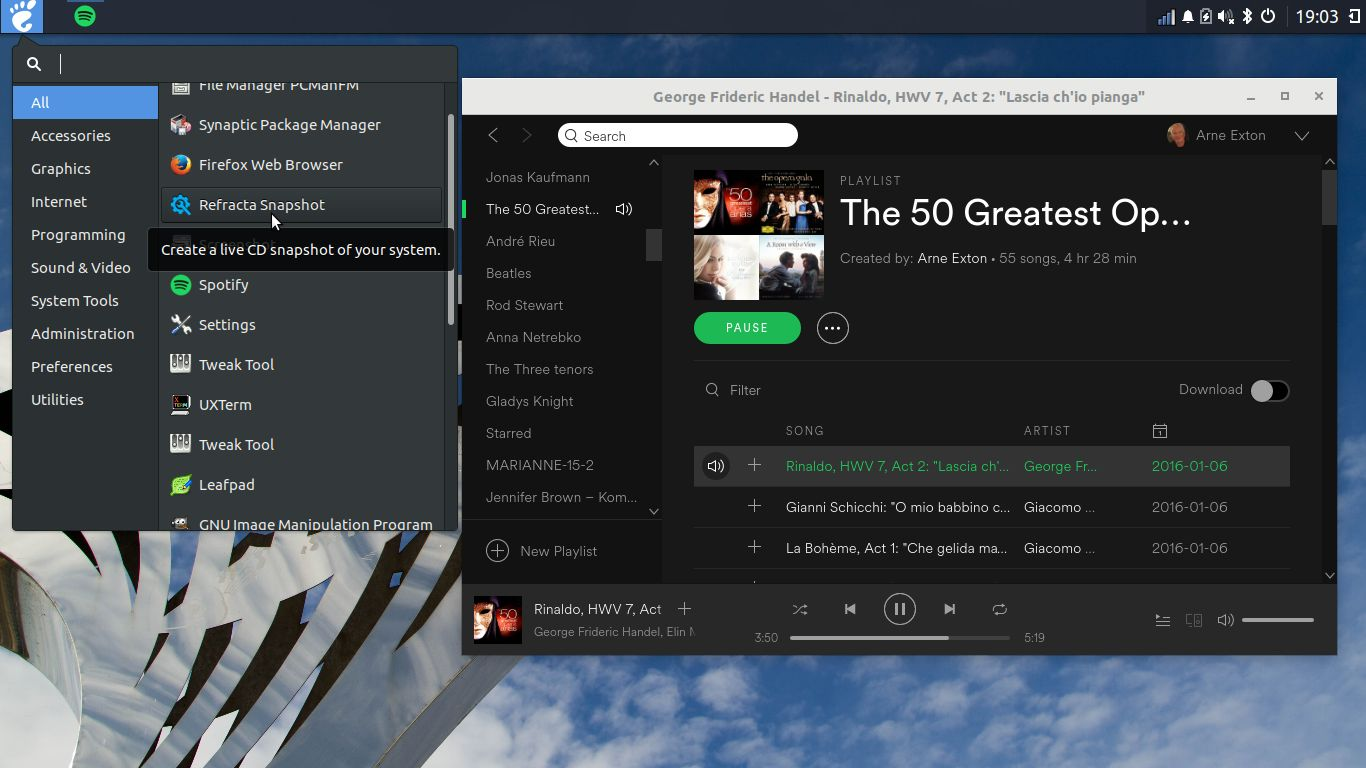Screen dimensions: 1366x768
Task: Launch Synaptic Package Manager from the menu
Action: [x=300, y=125]
